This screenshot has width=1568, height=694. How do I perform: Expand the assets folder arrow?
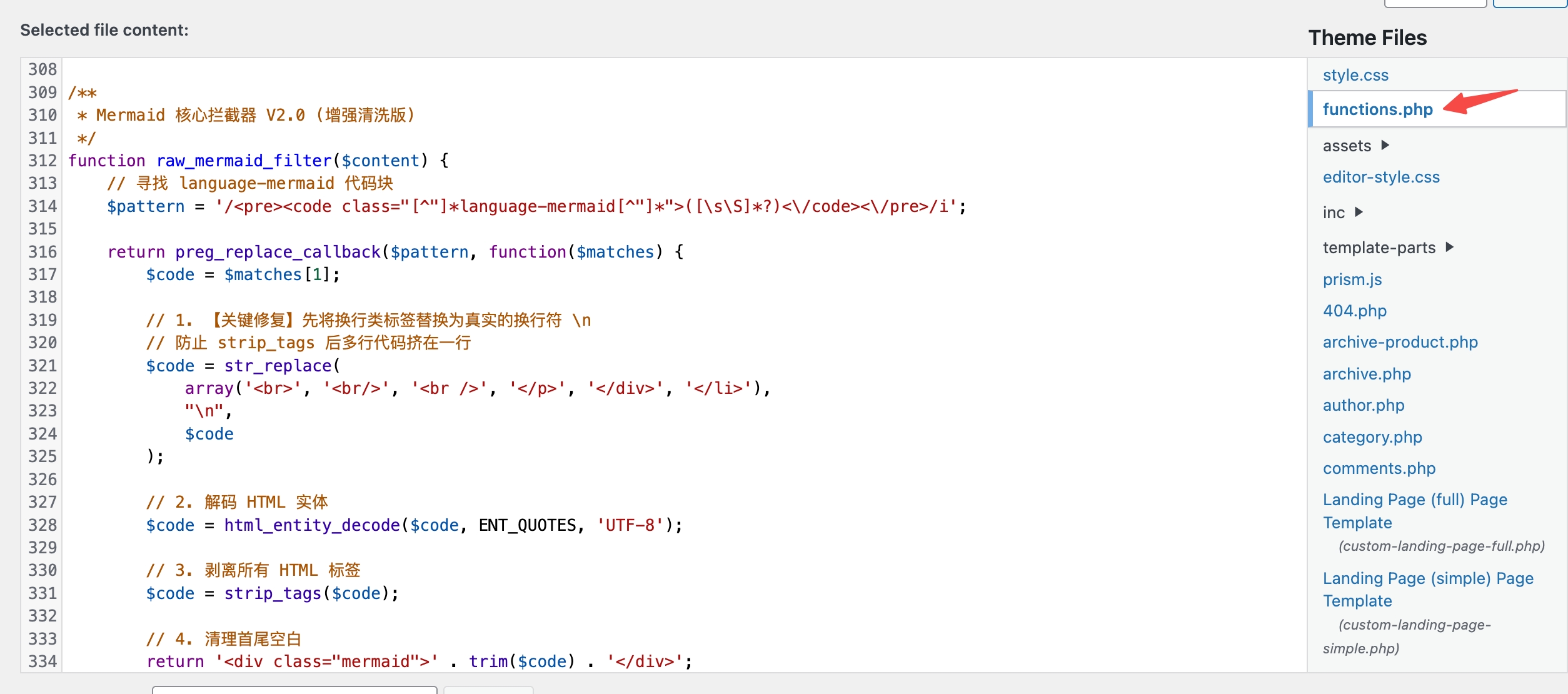(x=1385, y=146)
